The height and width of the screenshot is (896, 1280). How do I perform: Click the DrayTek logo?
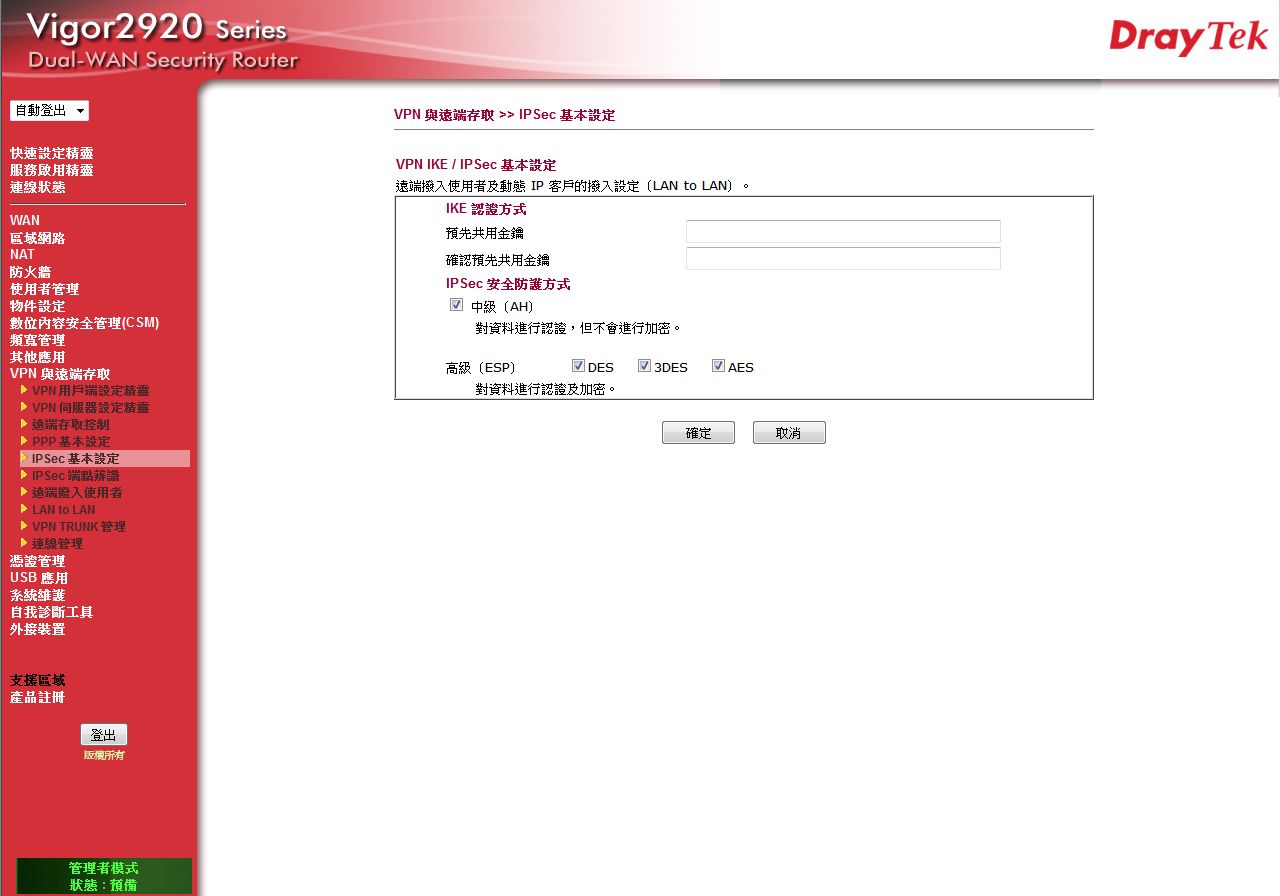(1188, 38)
